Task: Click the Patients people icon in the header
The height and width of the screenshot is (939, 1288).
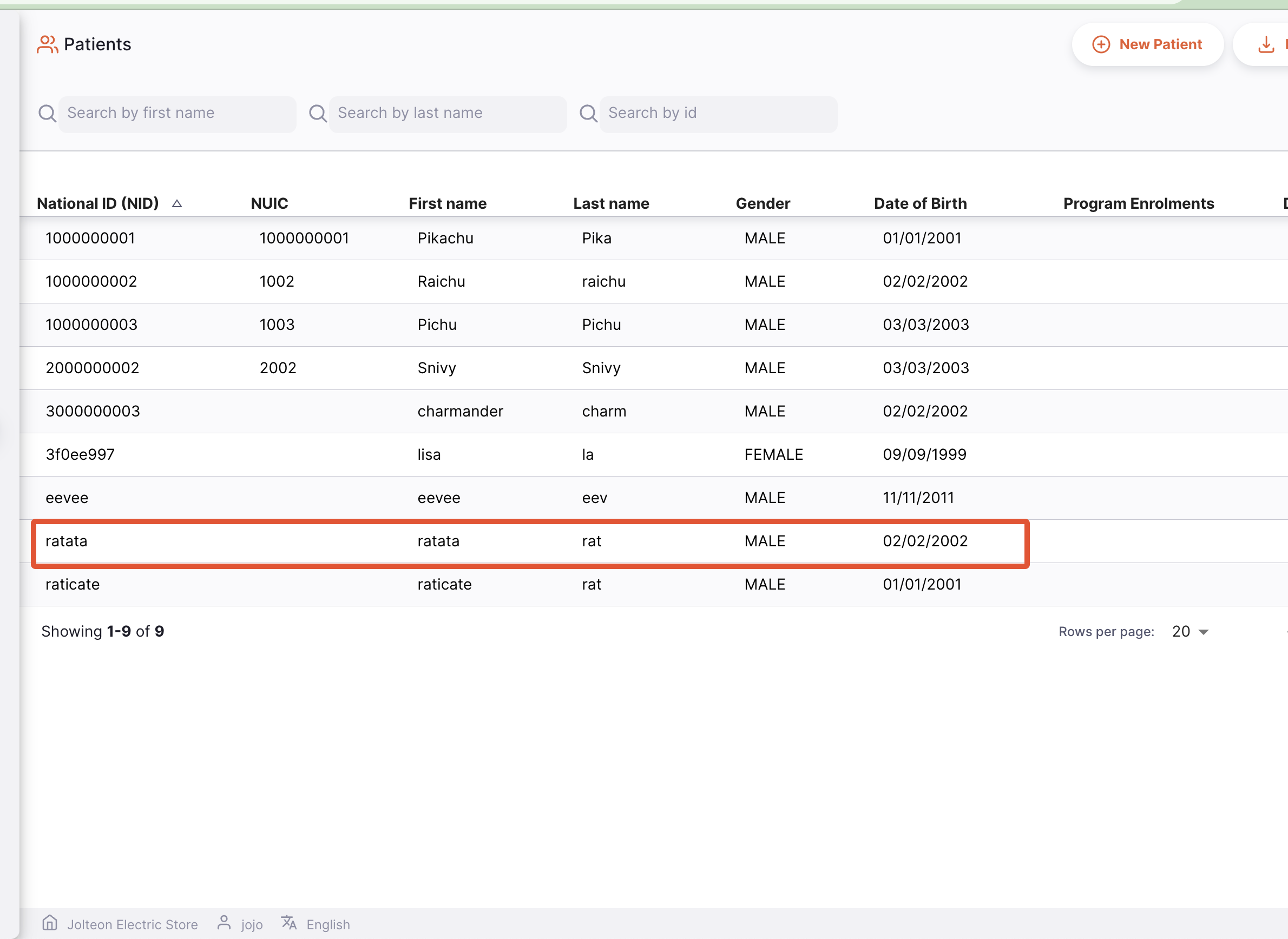Action: pyautogui.click(x=48, y=44)
